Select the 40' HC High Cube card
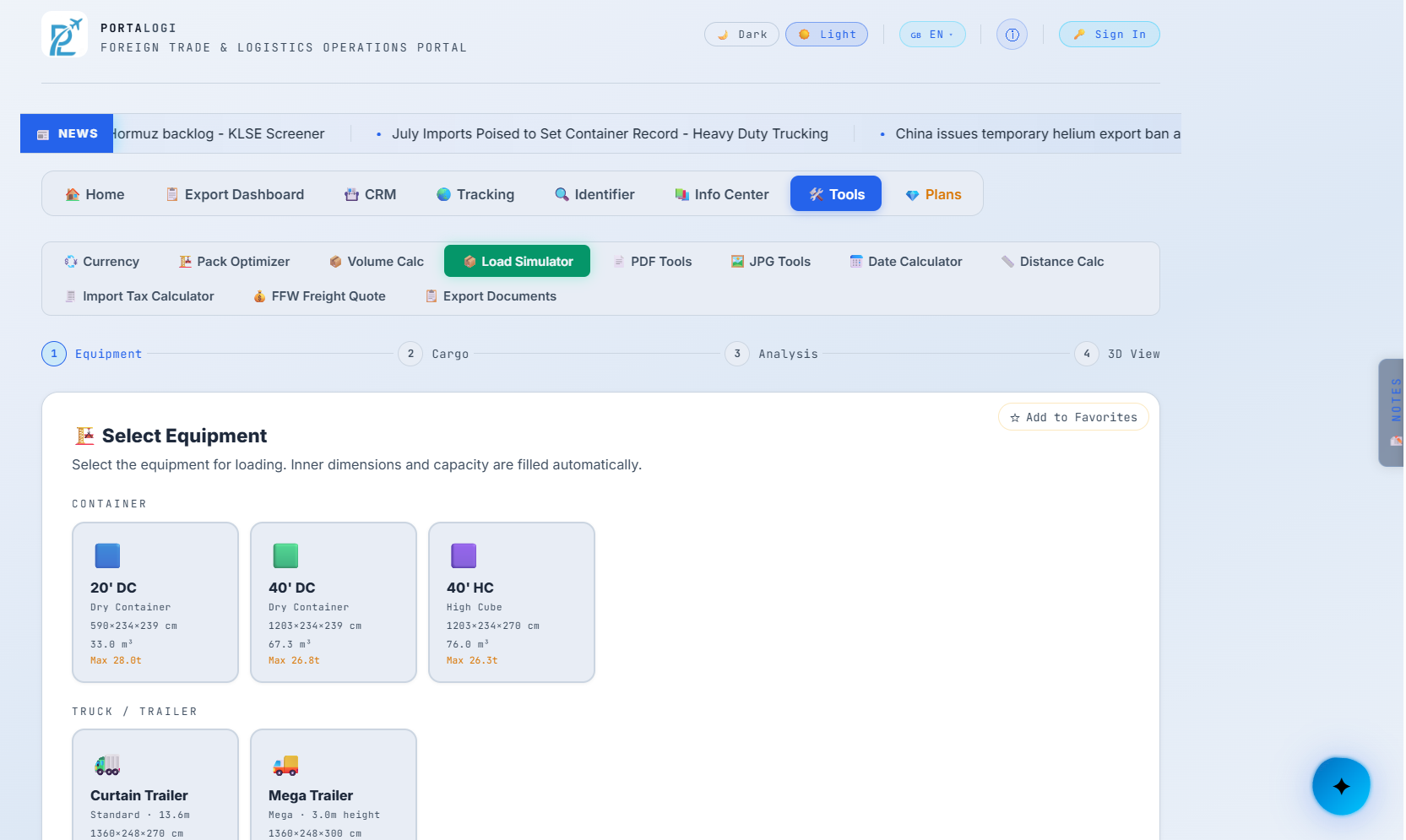Viewport: 1406px width, 840px height. pos(512,602)
